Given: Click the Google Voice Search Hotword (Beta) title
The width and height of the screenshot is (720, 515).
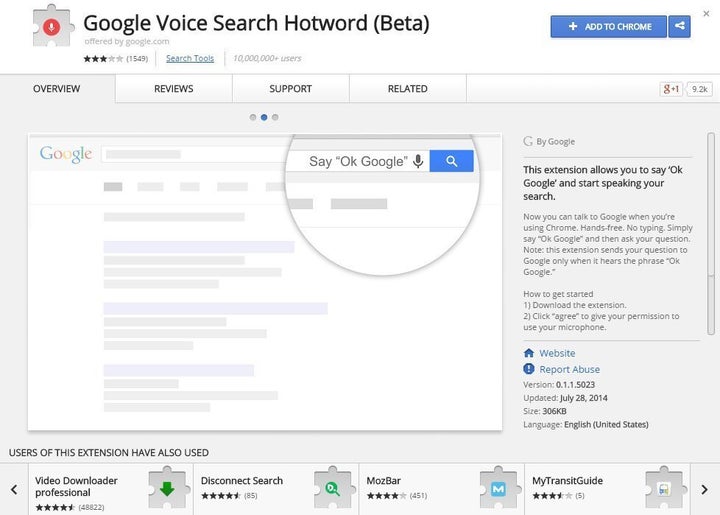Looking at the screenshot, I should pos(256,23).
